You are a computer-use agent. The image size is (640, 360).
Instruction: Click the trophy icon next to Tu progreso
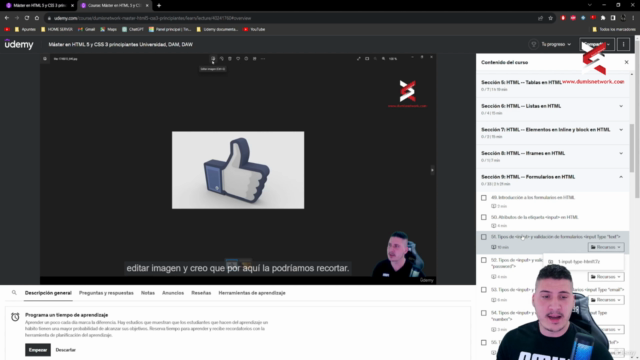pos(533,44)
